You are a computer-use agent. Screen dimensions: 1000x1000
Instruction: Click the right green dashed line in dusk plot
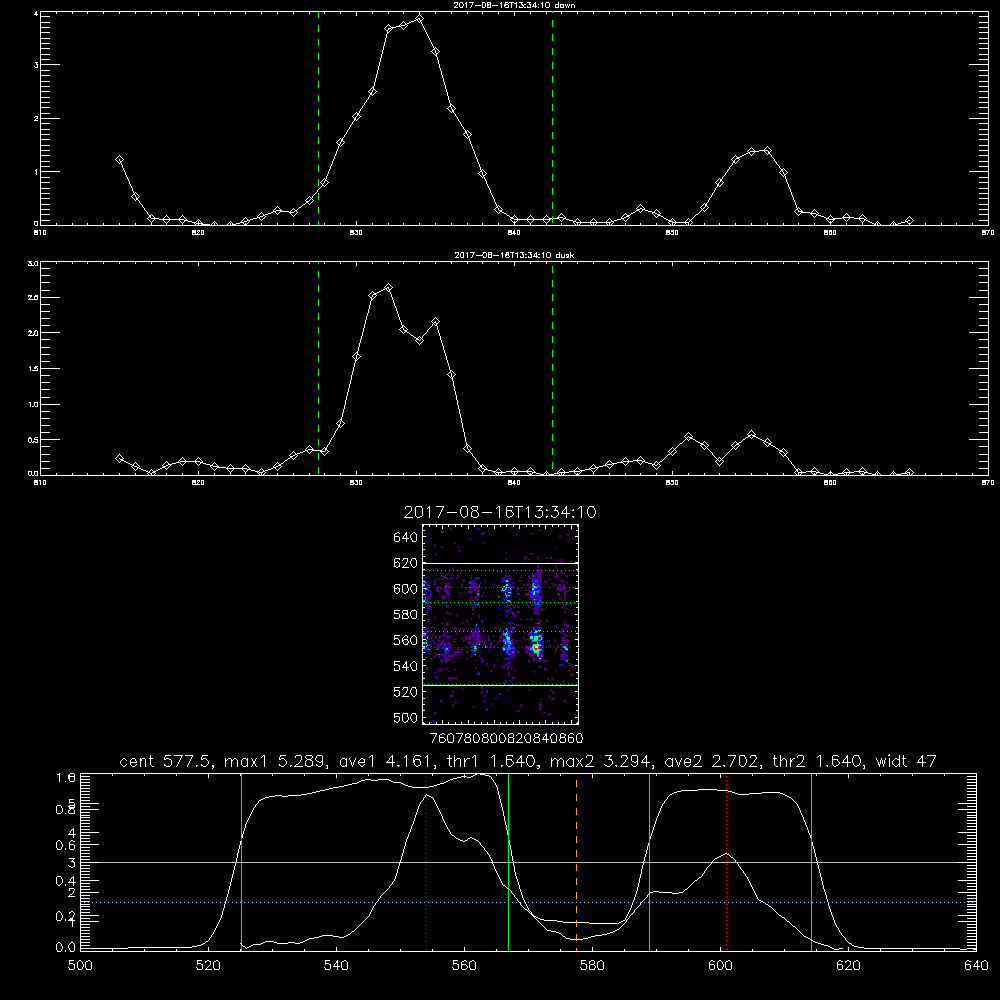tap(552, 368)
